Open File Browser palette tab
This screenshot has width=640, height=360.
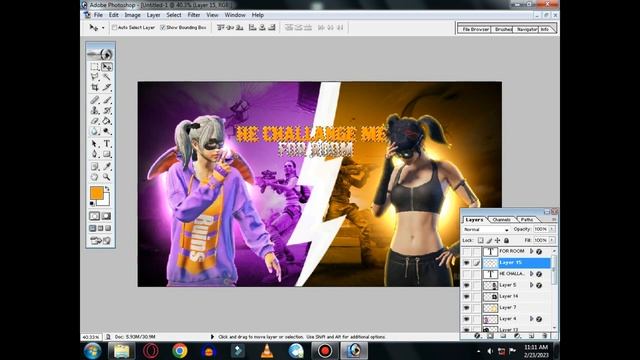point(475,29)
